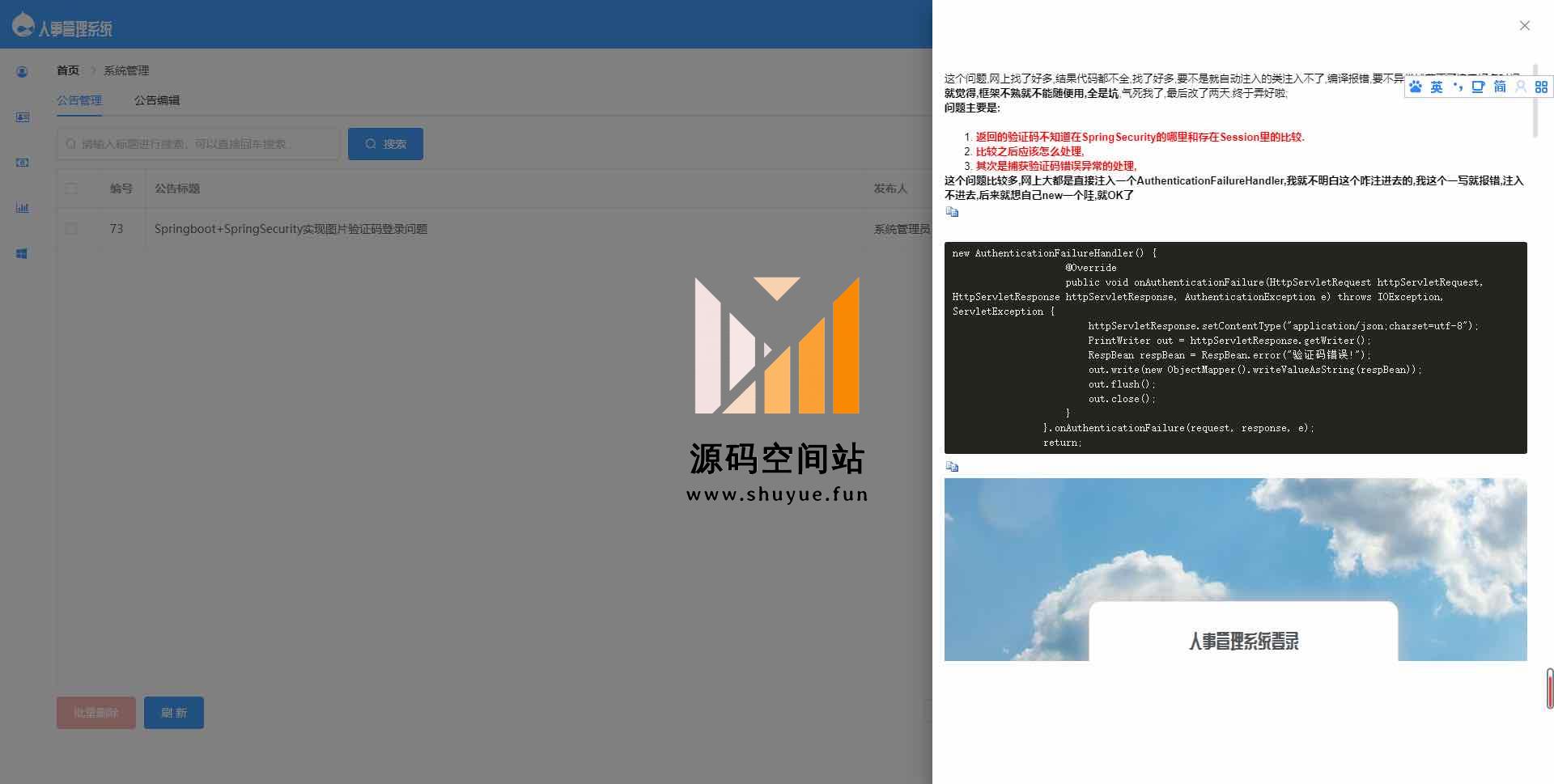Click the 系统管理员 publisher cell

(902, 229)
